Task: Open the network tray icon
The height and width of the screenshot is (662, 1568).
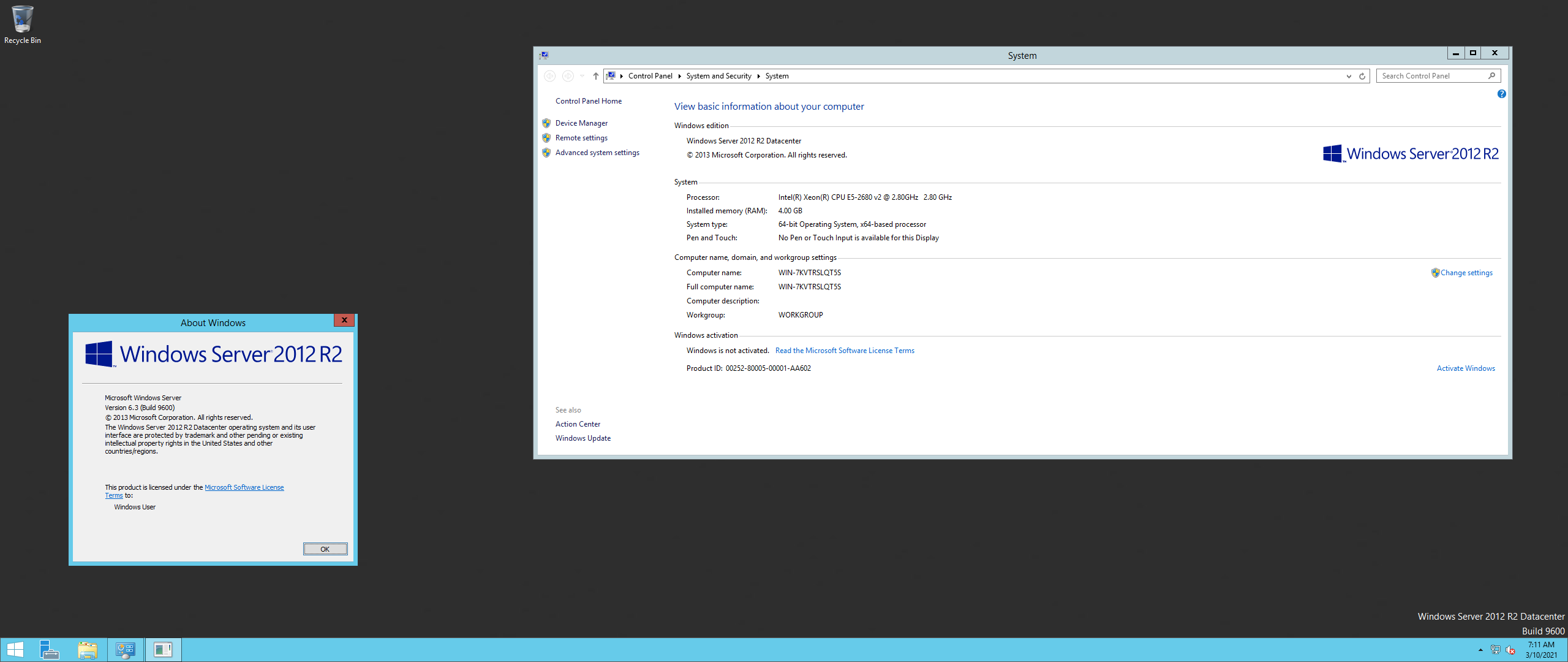Action: click(1495, 650)
